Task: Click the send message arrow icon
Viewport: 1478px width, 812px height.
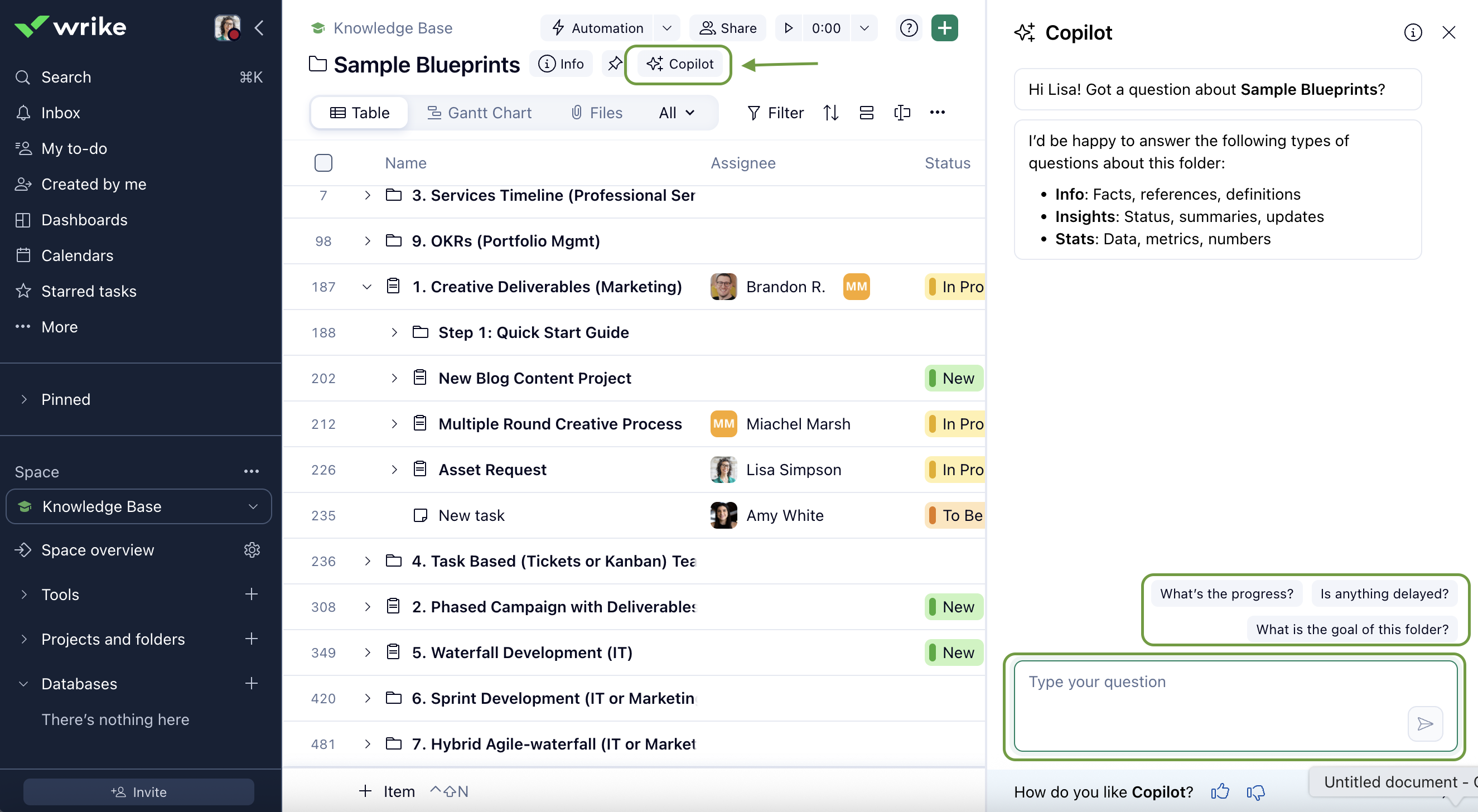Action: tap(1424, 723)
